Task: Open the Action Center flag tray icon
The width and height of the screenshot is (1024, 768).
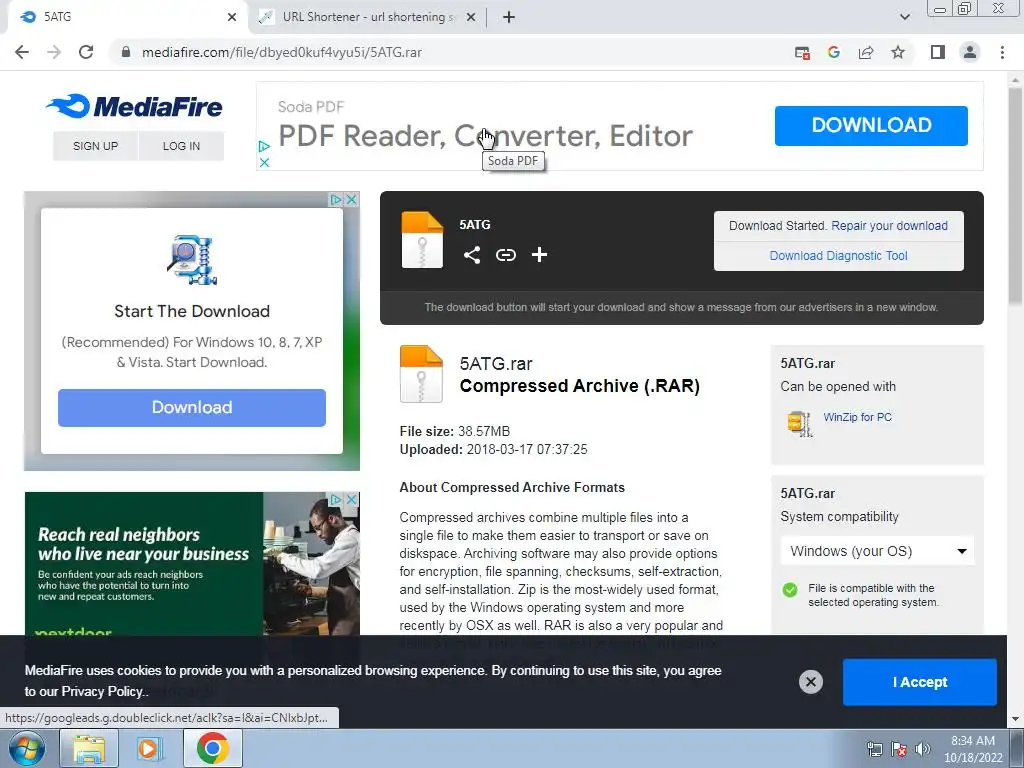Action: point(899,749)
